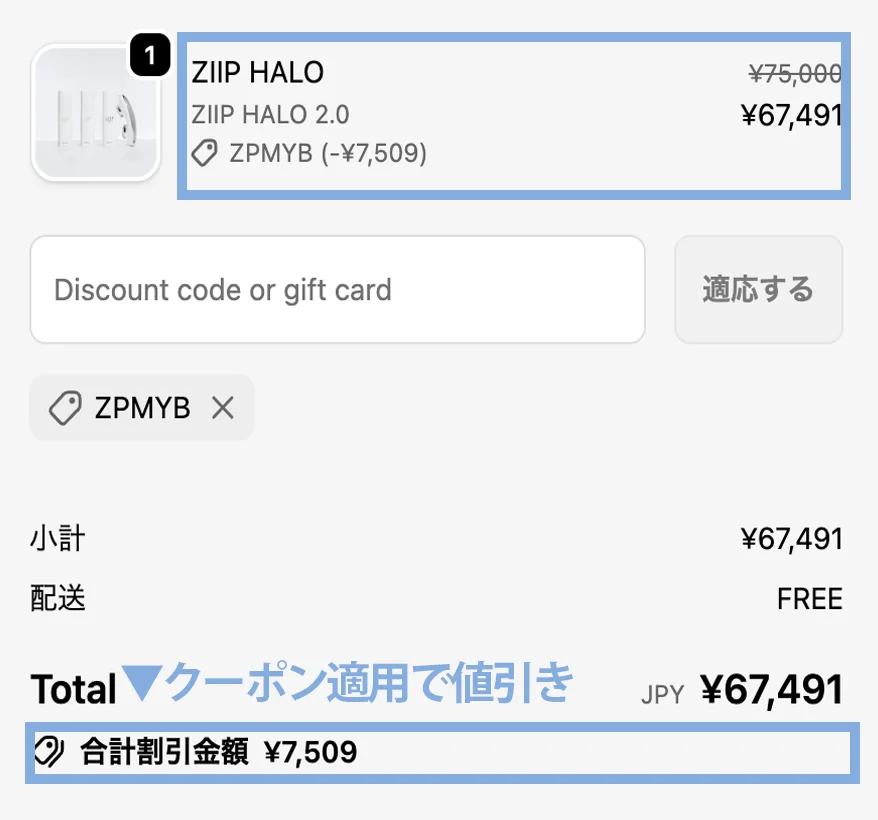The image size is (878, 820).
Task: Click the tag icon beside ZPMYB in line item
Action: point(206,155)
